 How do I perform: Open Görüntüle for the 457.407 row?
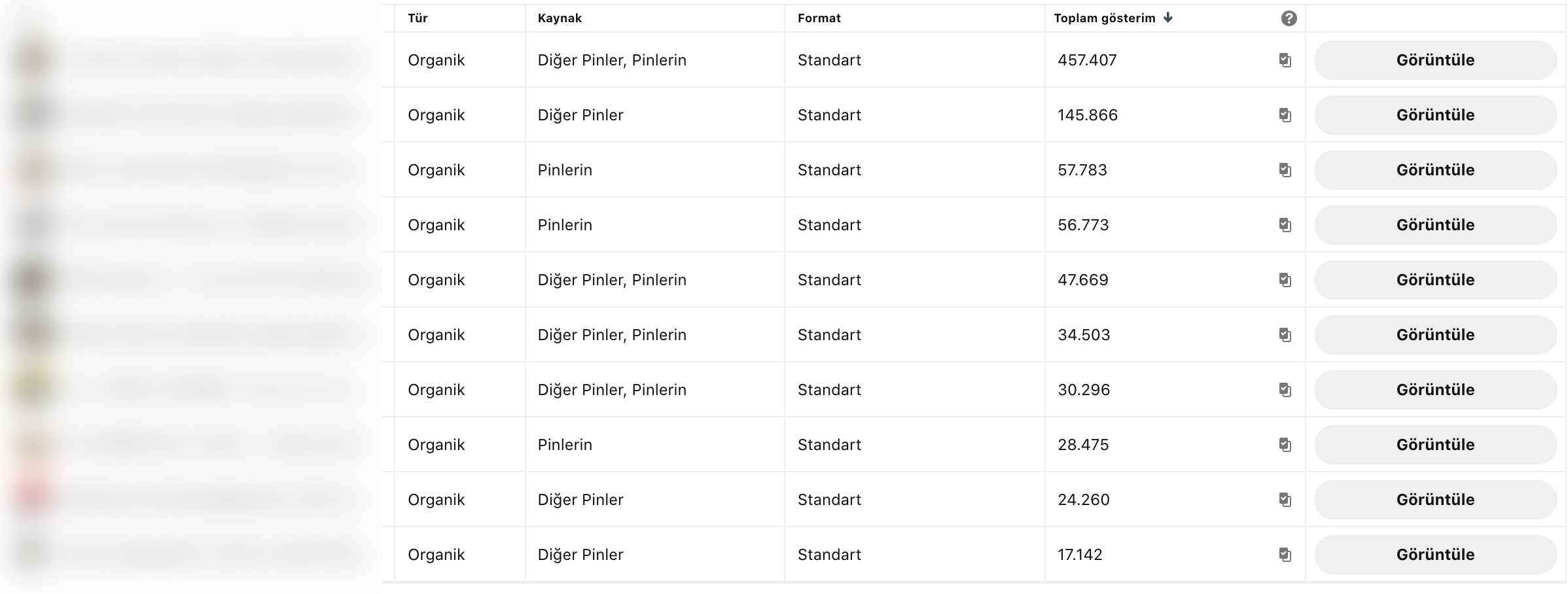(1435, 60)
